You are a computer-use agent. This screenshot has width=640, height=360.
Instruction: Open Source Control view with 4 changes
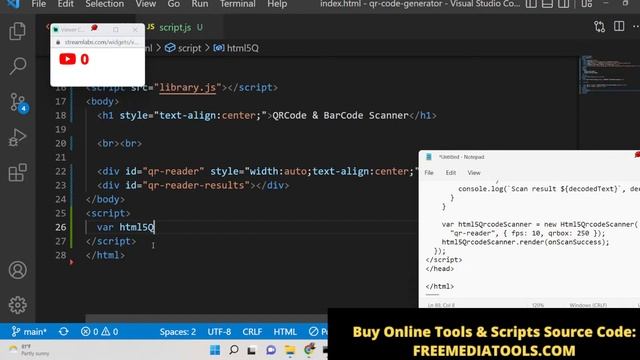pyautogui.click(x=18, y=102)
